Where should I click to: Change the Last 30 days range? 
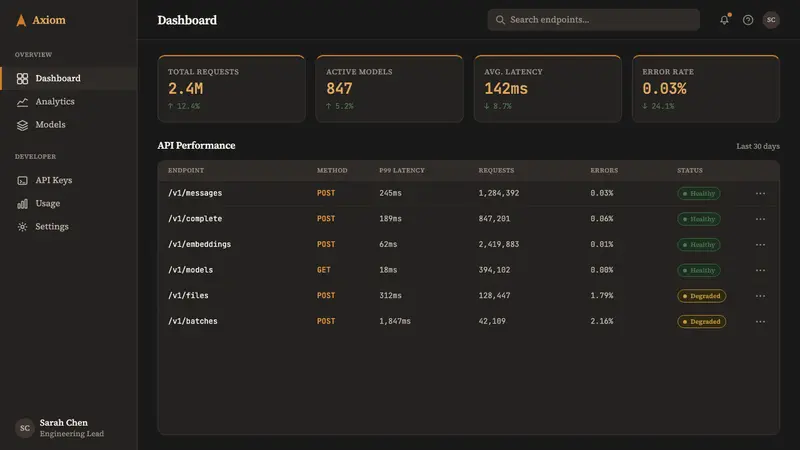(x=758, y=146)
